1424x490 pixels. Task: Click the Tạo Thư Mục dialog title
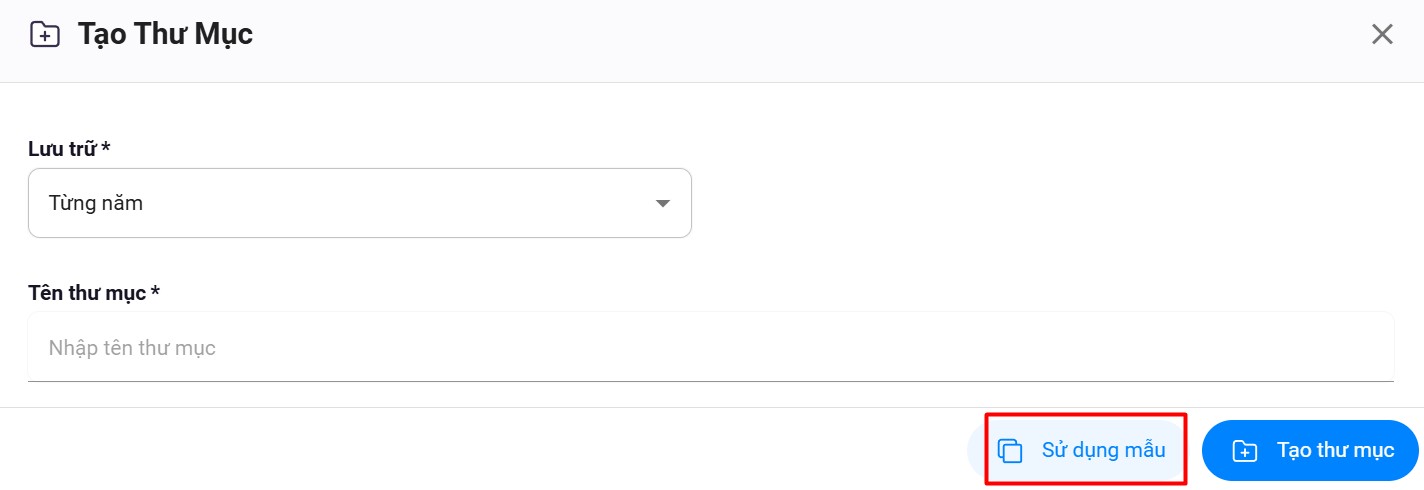click(165, 35)
